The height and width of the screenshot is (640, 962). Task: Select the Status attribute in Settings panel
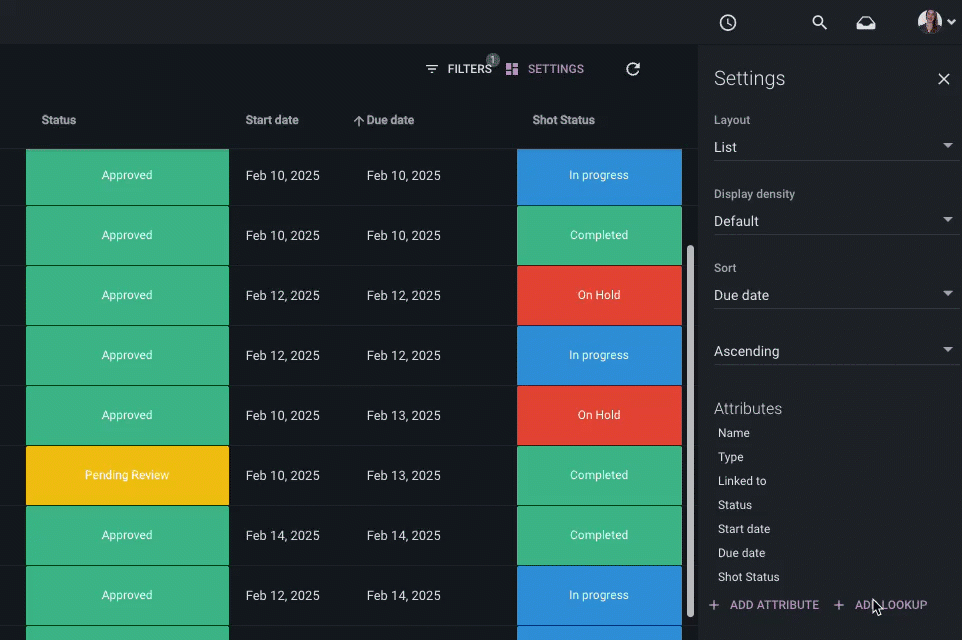click(x=734, y=505)
